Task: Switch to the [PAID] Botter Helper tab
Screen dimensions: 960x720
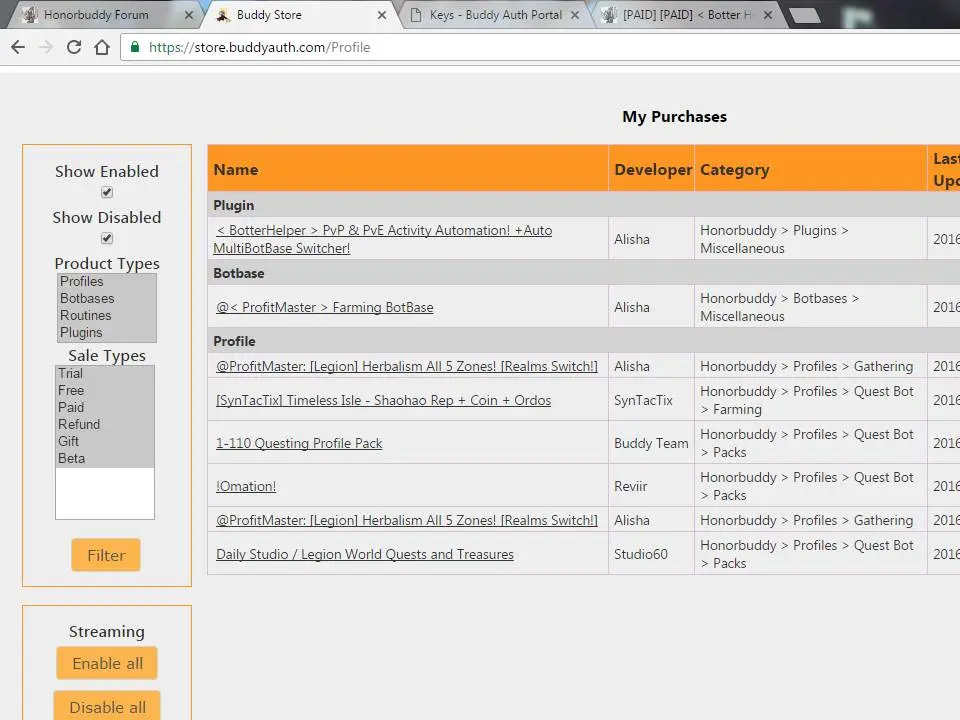Action: (x=686, y=15)
